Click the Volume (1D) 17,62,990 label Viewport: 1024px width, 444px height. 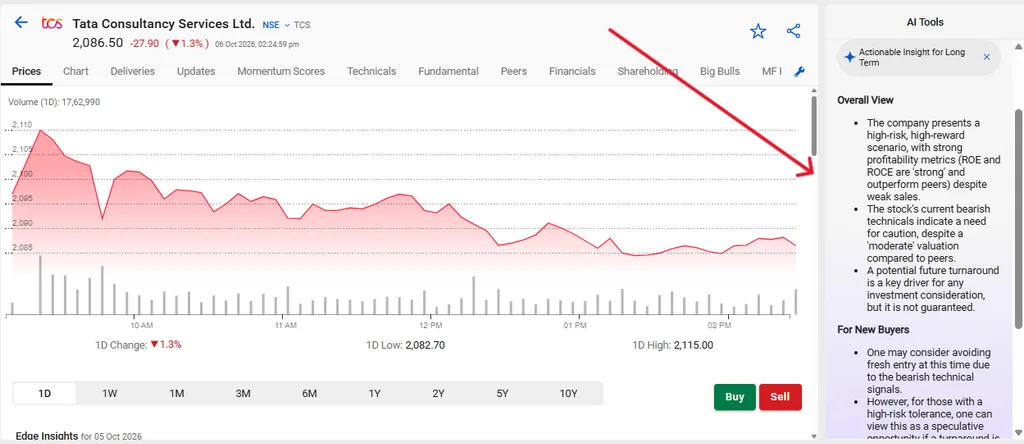click(x=54, y=102)
